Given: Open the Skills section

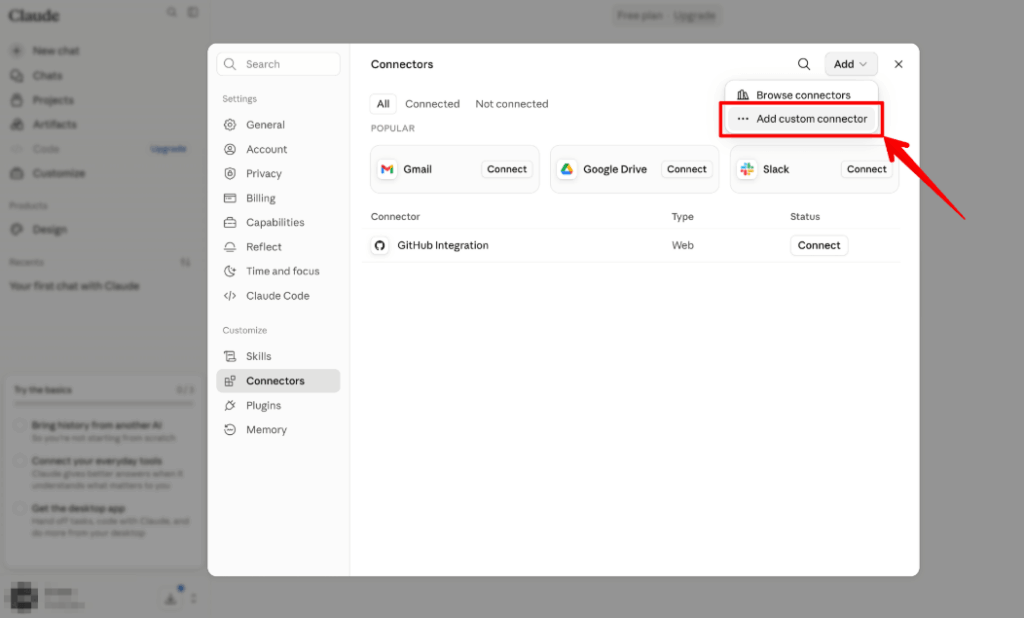Looking at the screenshot, I should coord(278,356).
